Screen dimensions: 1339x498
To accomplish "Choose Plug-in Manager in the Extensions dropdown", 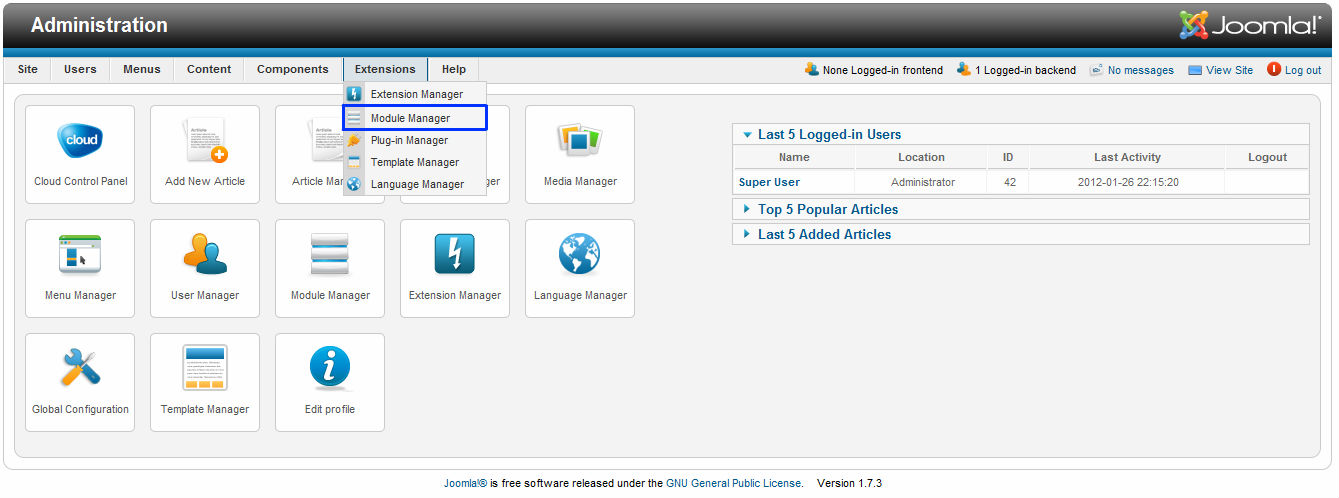I will pyautogui.click(x=415, y=140).
